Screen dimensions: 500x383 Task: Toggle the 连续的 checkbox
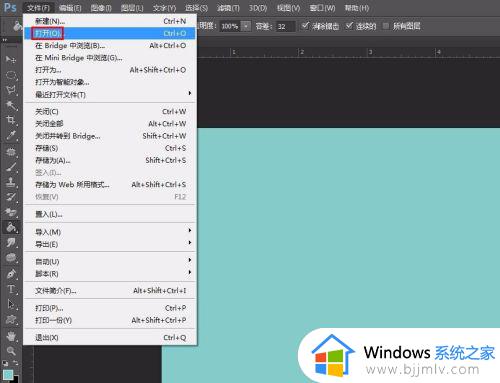pyautogui.click(x=349, y=26)
